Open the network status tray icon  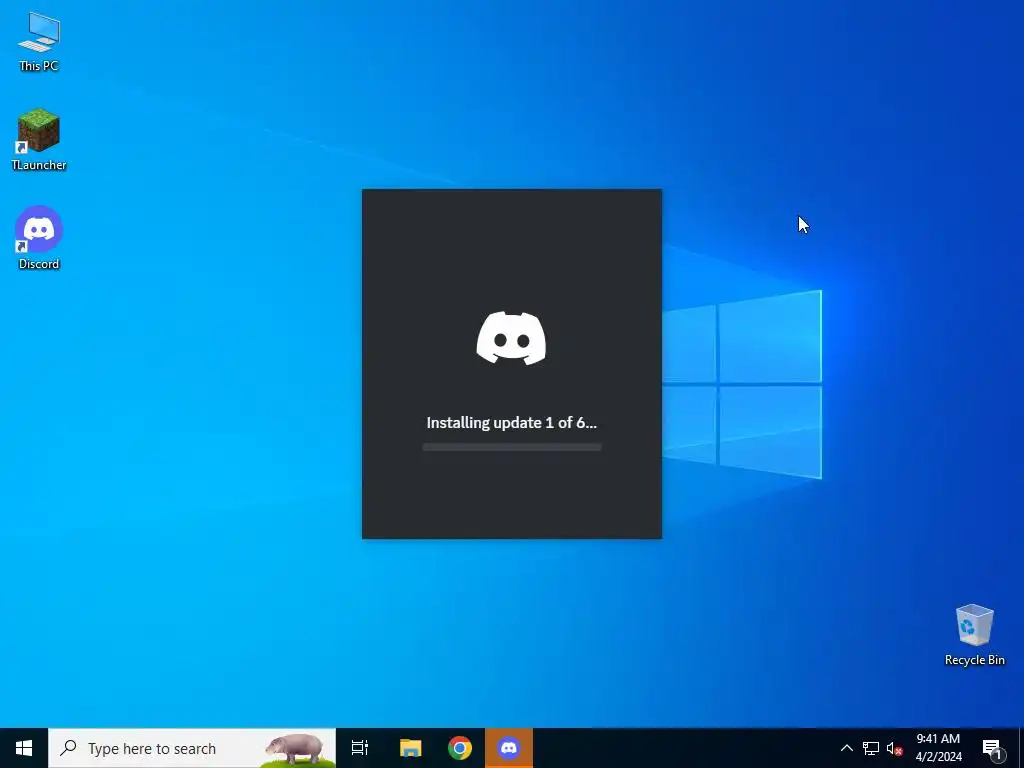click(871, 748)
